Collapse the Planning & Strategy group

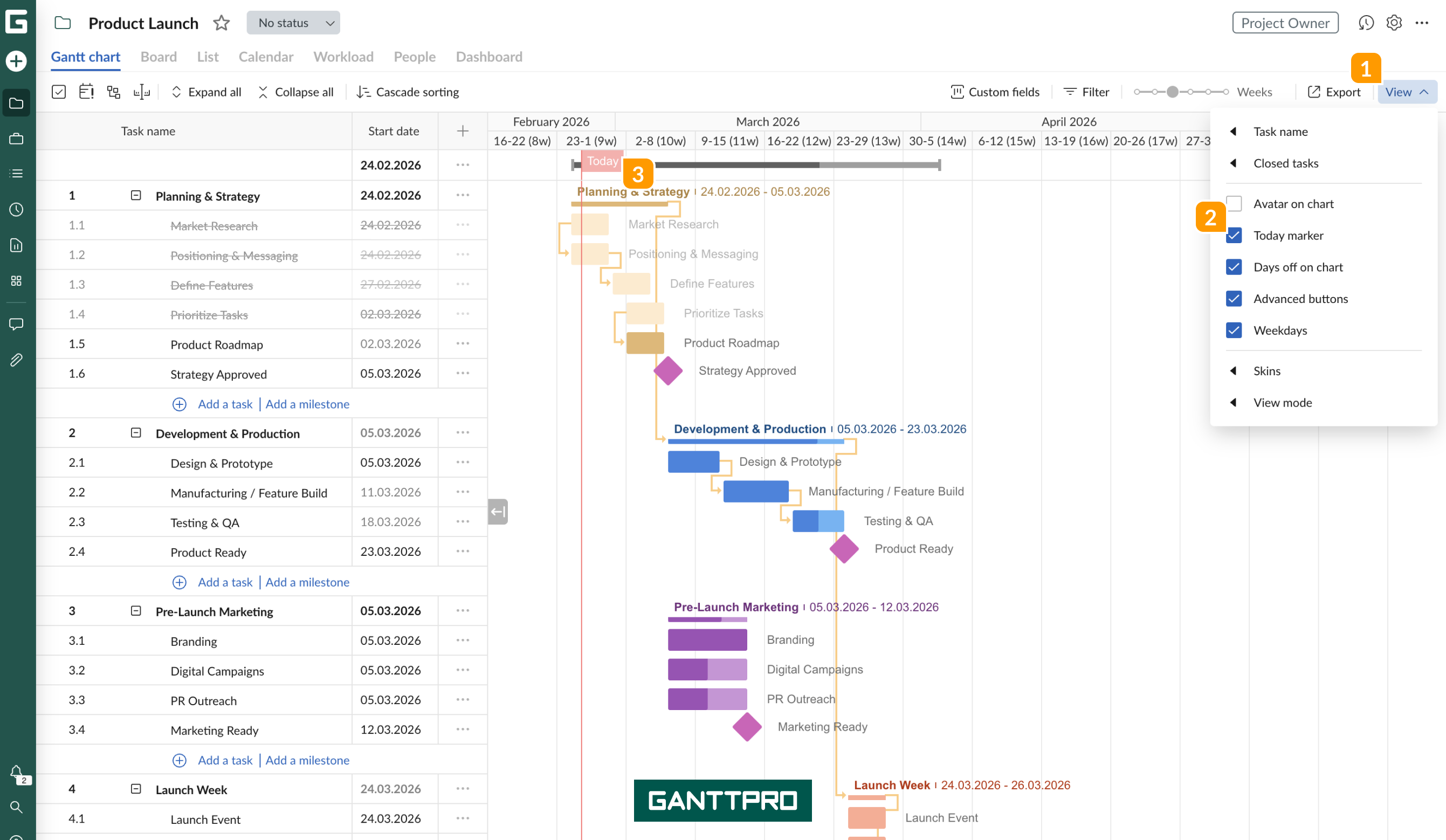[135, 195]
